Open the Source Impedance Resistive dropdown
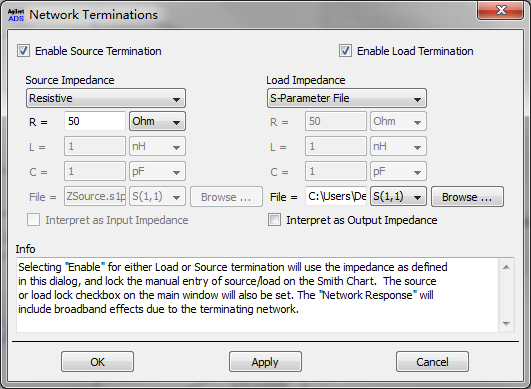Screen dimensions: 531x389 coord(106,99)
